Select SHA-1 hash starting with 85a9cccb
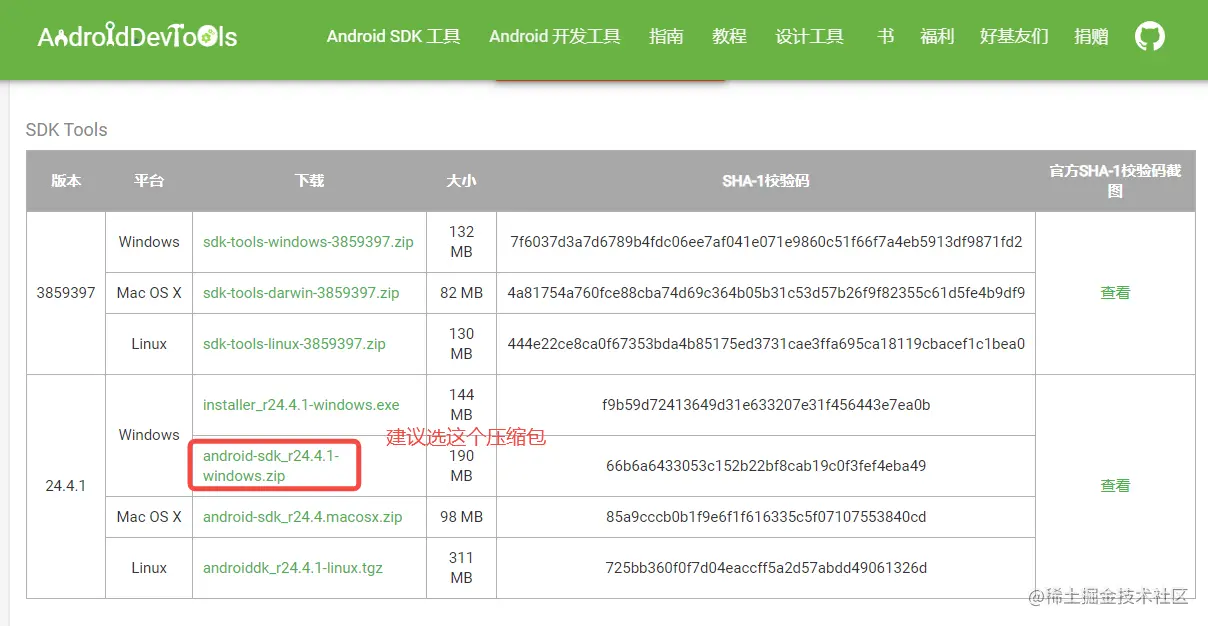The image size is (1208, 626). (x=766, y=517)
